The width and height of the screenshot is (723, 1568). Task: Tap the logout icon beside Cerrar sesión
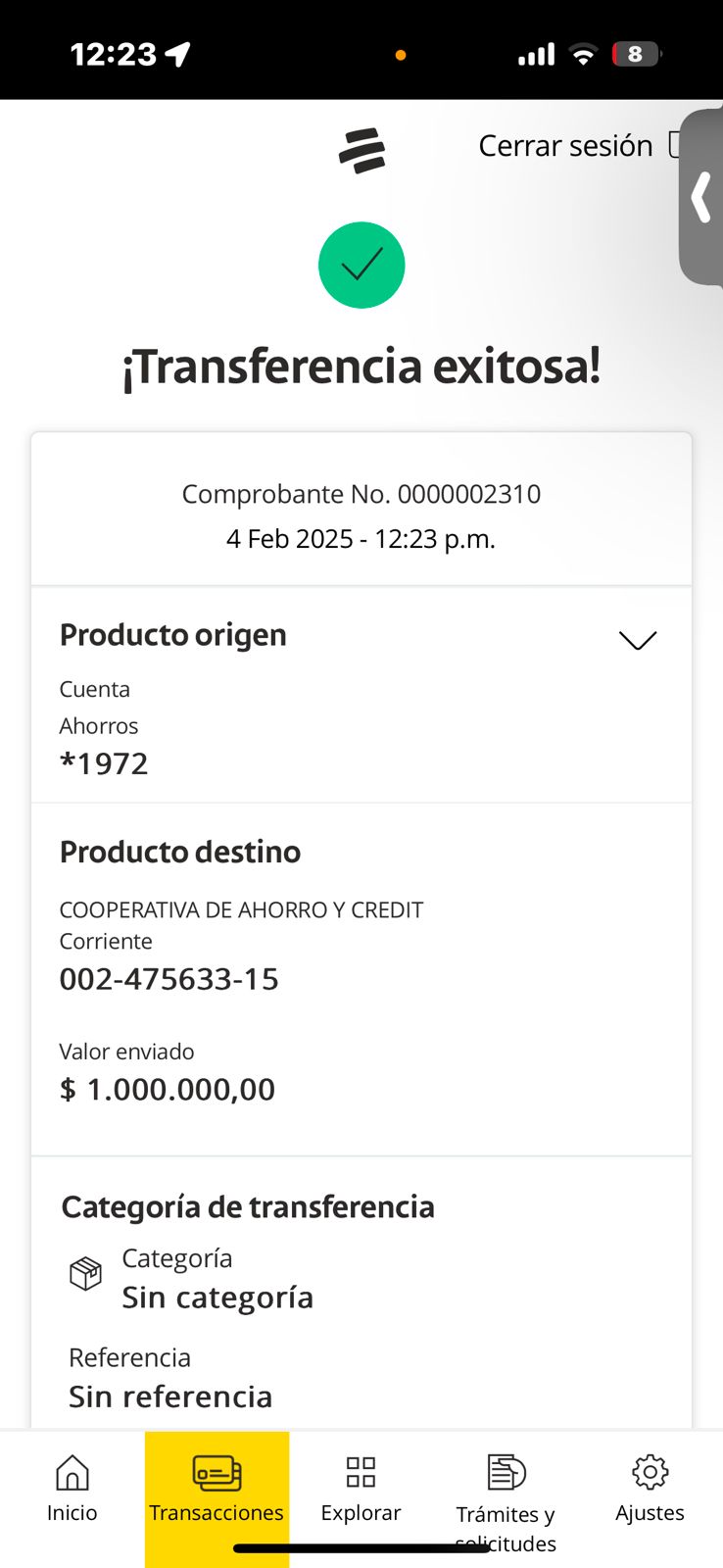pos(675,145)
